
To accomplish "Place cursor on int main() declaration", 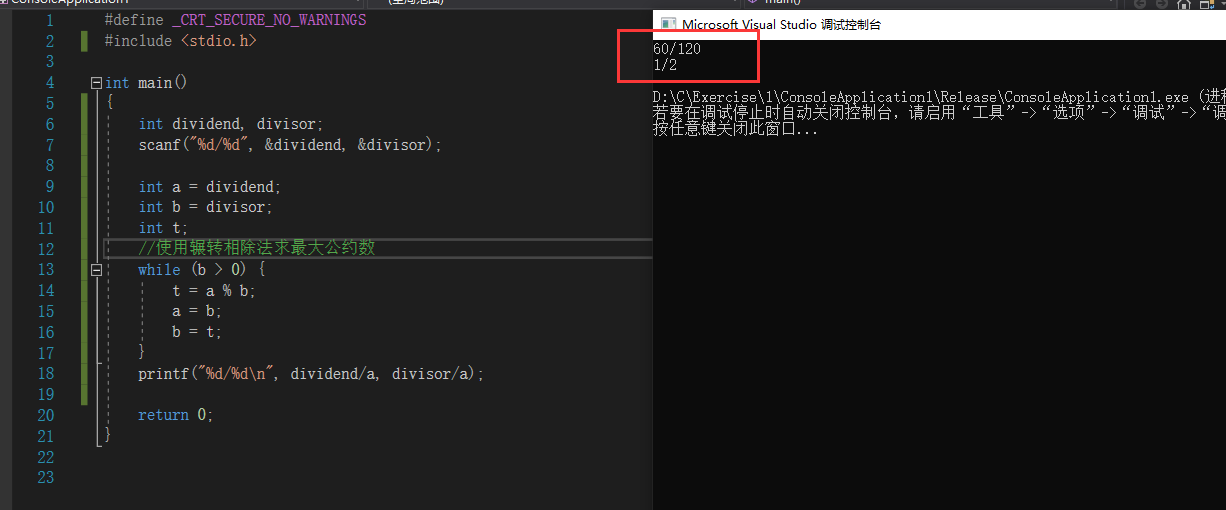I will [x=146, y=83].
